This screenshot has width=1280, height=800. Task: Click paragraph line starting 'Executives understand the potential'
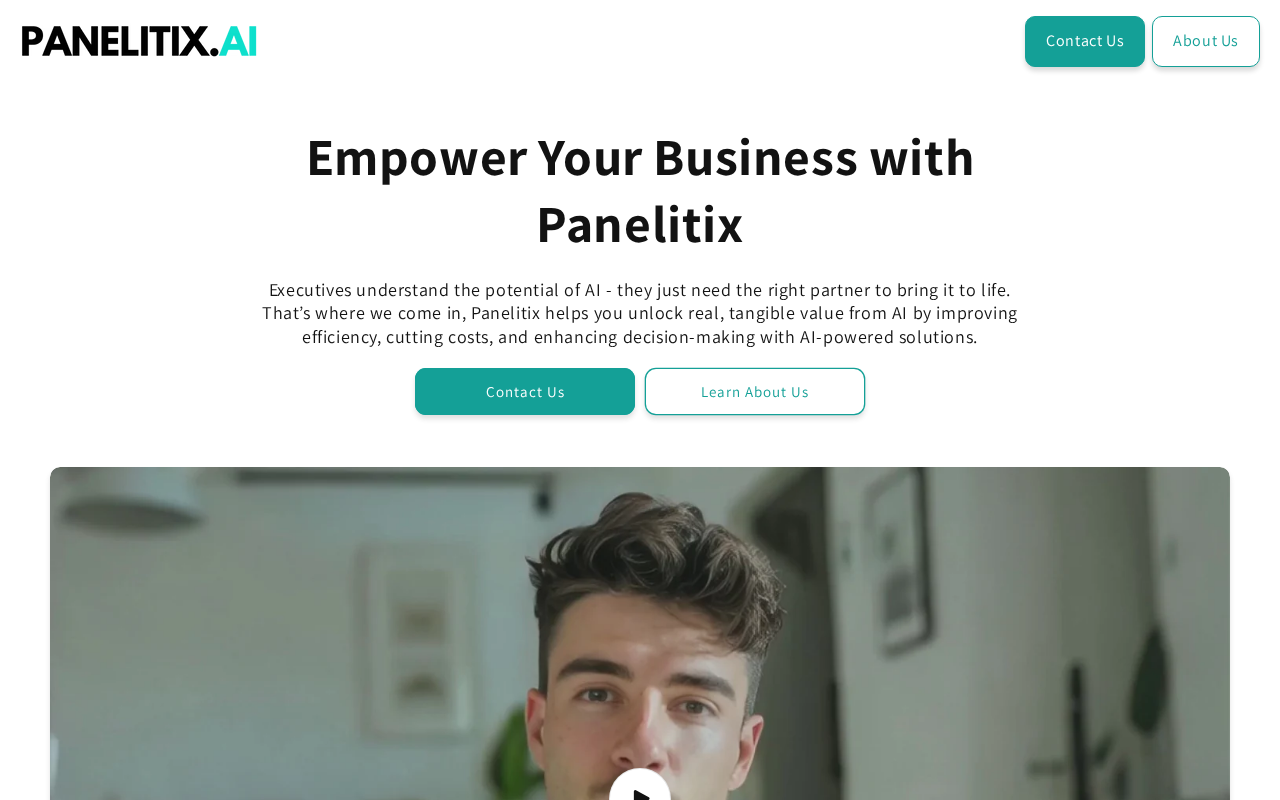click(x=640, y=290)
